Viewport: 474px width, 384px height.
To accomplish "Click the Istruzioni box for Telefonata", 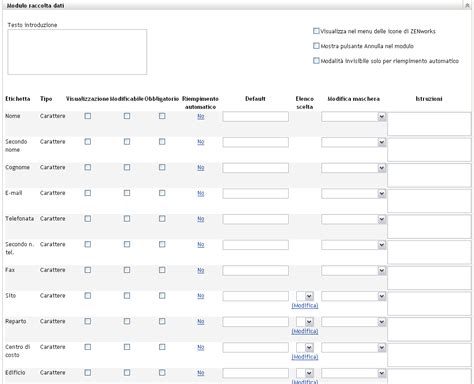I will pos(429,227).
